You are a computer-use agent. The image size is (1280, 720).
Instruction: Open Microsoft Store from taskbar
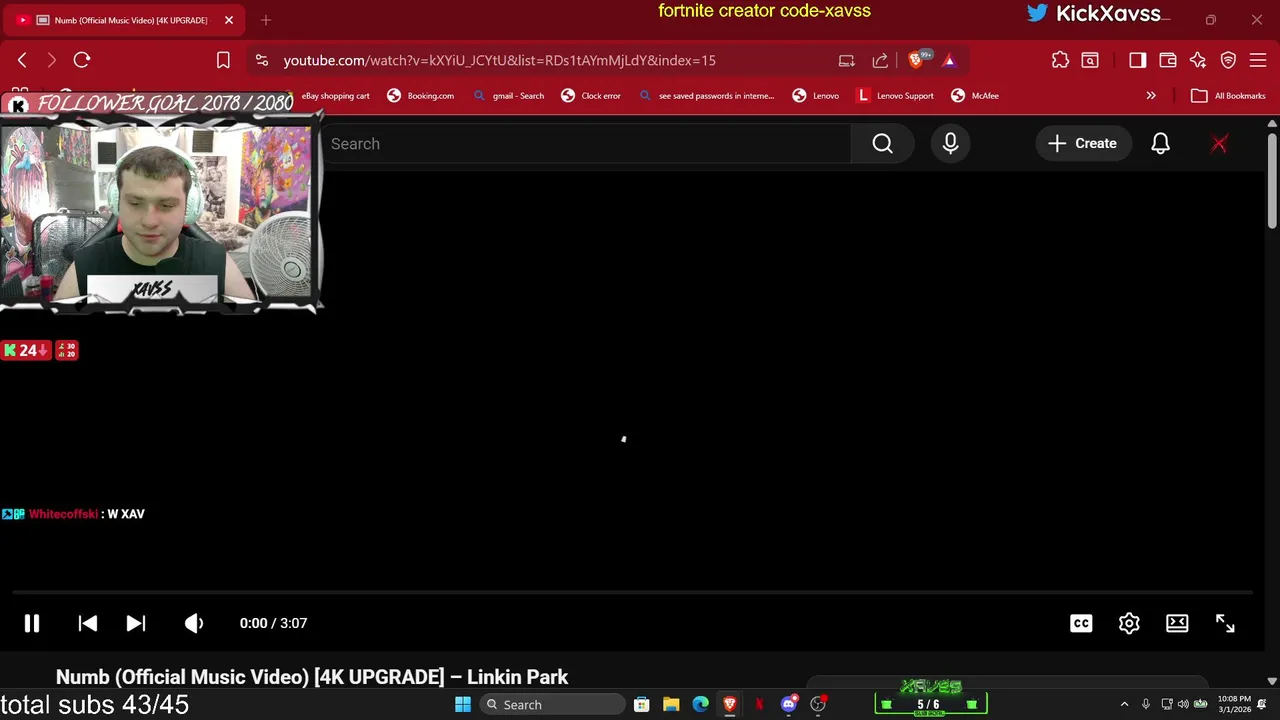coord(642,705)
